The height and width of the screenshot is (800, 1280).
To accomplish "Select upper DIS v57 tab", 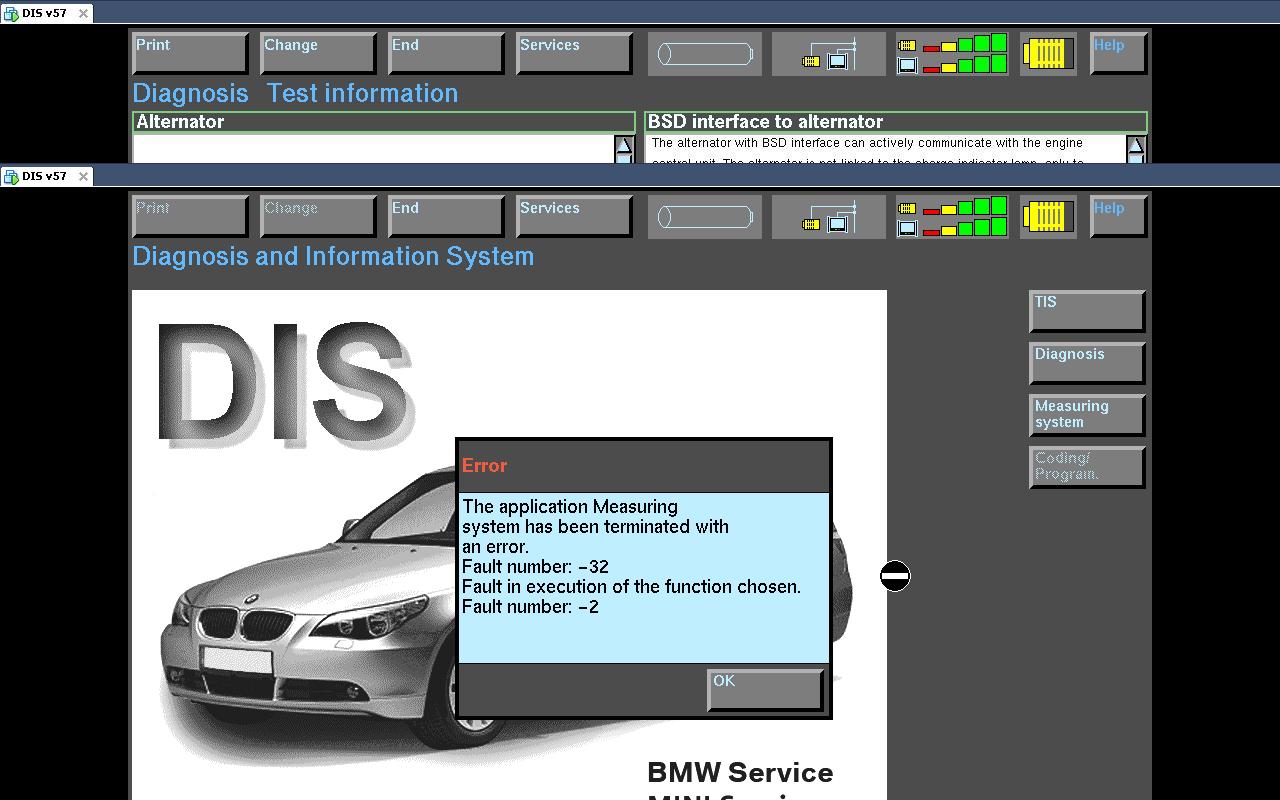I will click(44, 13).
